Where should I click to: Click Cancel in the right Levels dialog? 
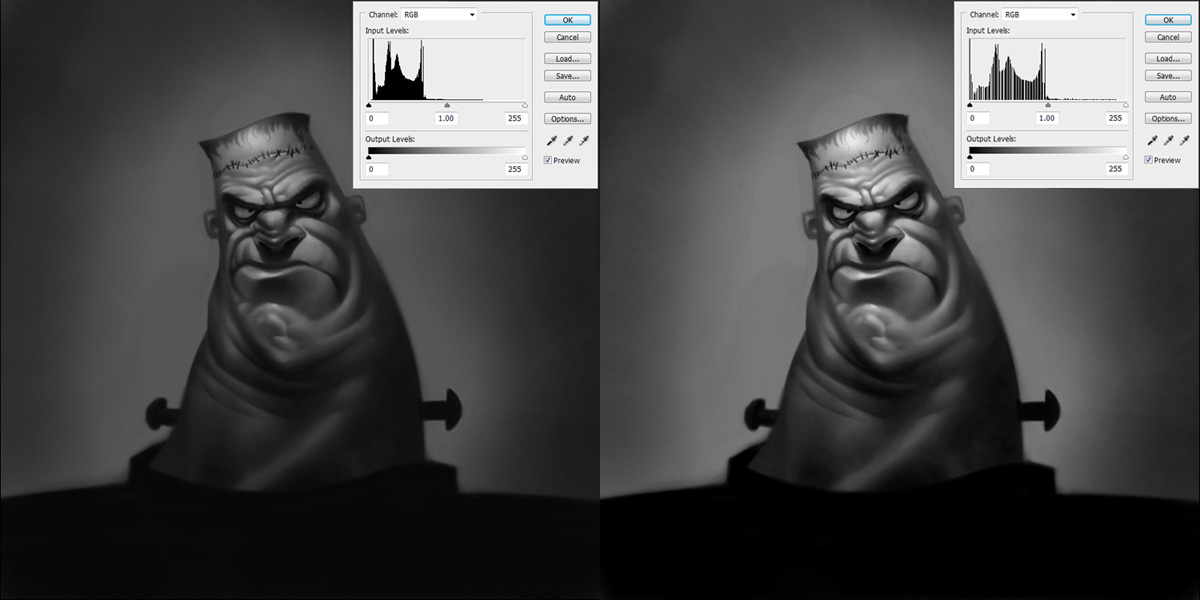click(x=1168, y=37)
